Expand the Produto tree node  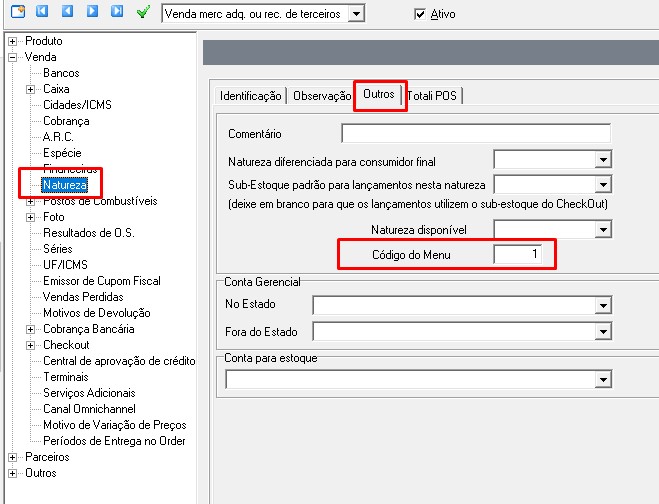coord(12,41)
